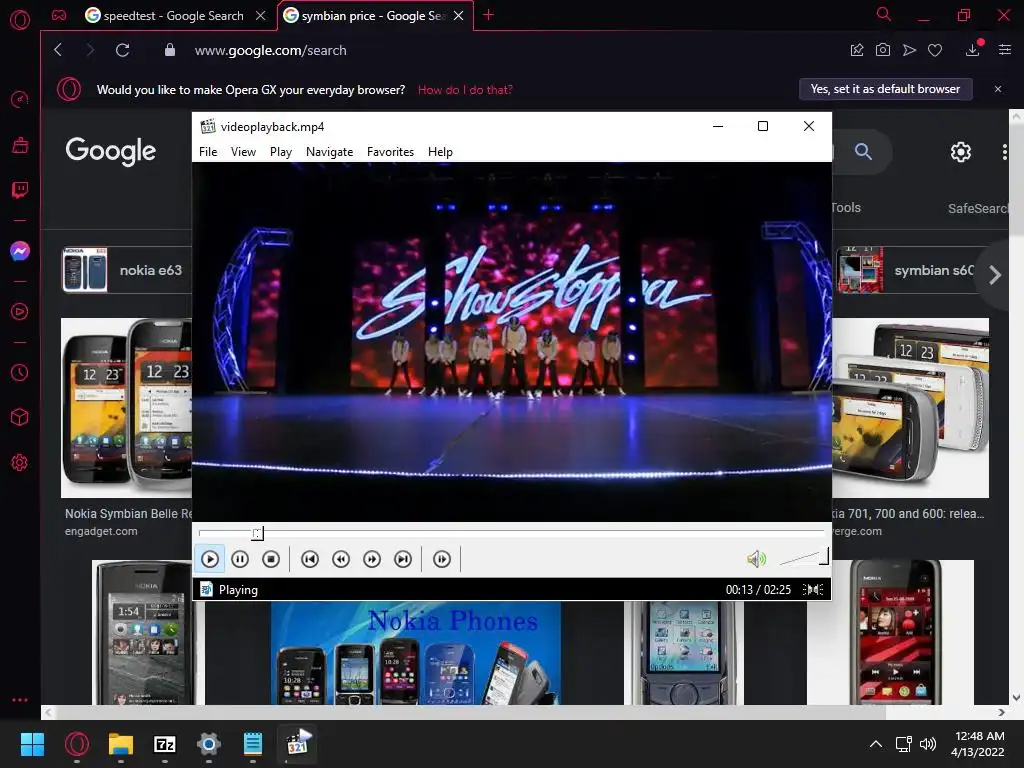This screenshot has width=1024, height=768.
Task: Mute the player's volume speaker icon
Action: pyautogui.click(x=756, y=559)
